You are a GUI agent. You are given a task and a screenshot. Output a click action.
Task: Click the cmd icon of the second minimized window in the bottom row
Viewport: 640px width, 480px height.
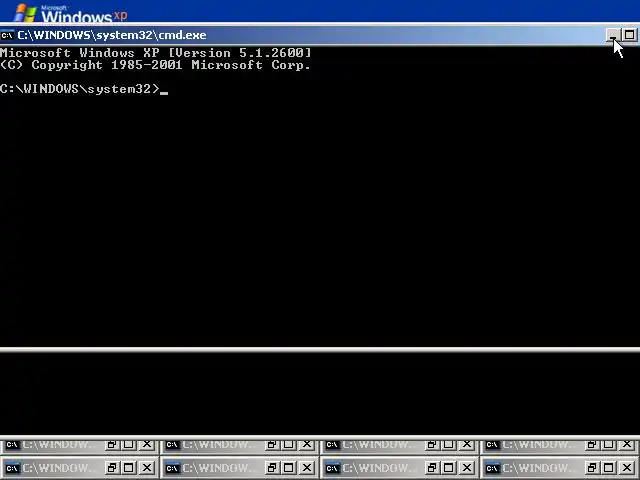172,468
